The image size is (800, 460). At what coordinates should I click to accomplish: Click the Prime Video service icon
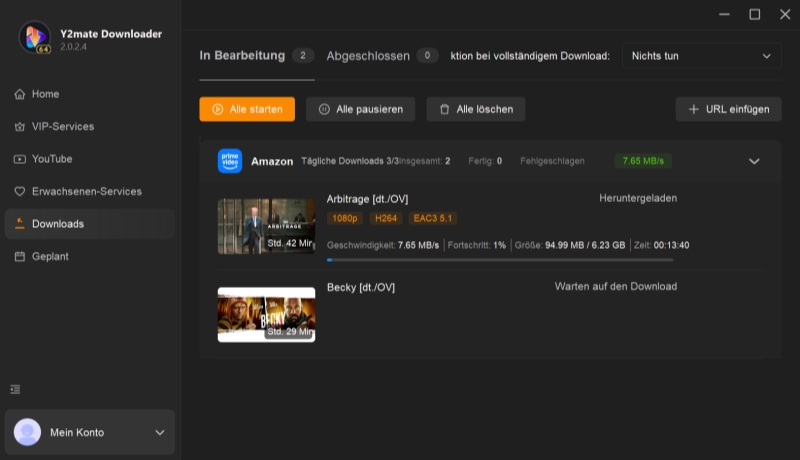coord(230,161)
